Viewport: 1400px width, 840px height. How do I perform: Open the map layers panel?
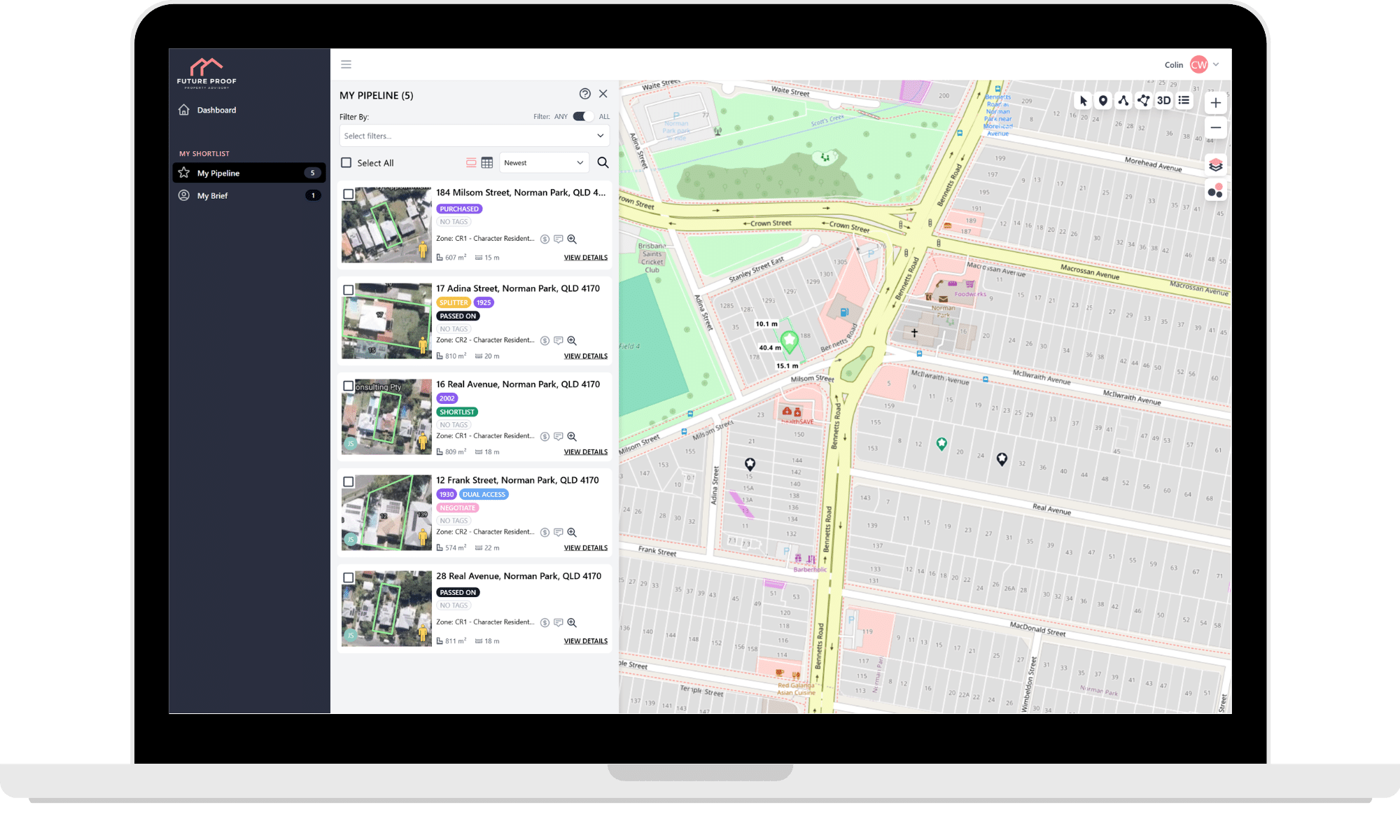1216,165
